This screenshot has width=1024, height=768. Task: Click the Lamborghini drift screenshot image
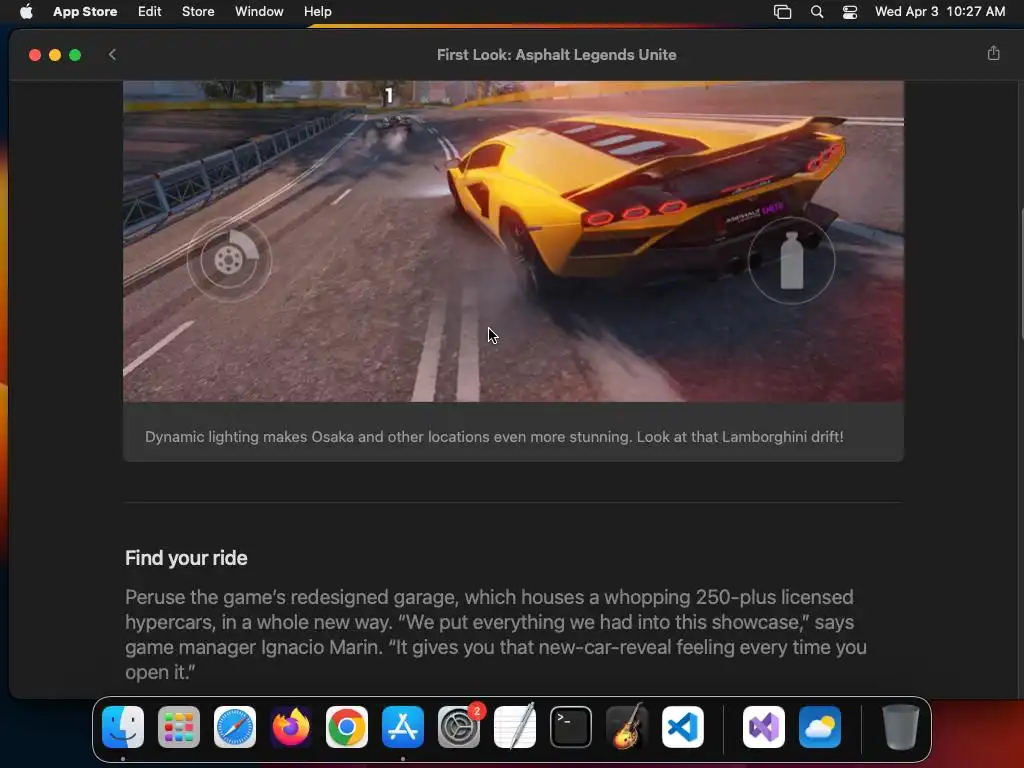click(513, 241)
